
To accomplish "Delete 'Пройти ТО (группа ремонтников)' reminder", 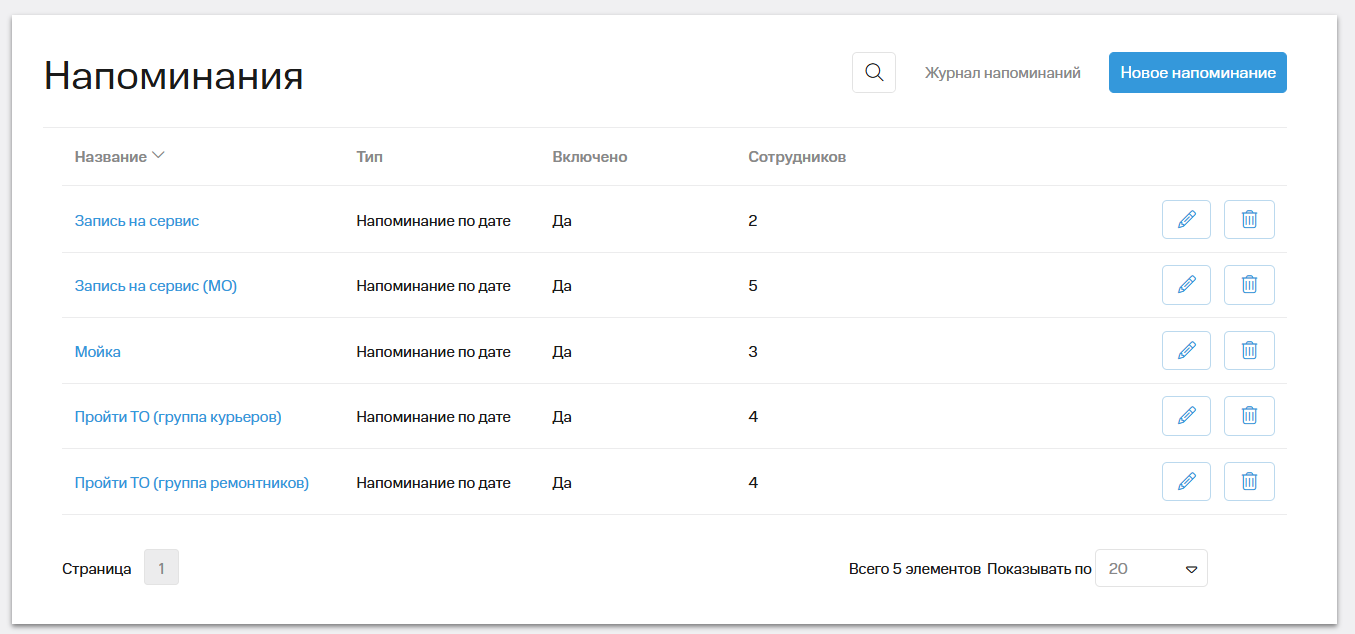I will (x=1249, y=482).
